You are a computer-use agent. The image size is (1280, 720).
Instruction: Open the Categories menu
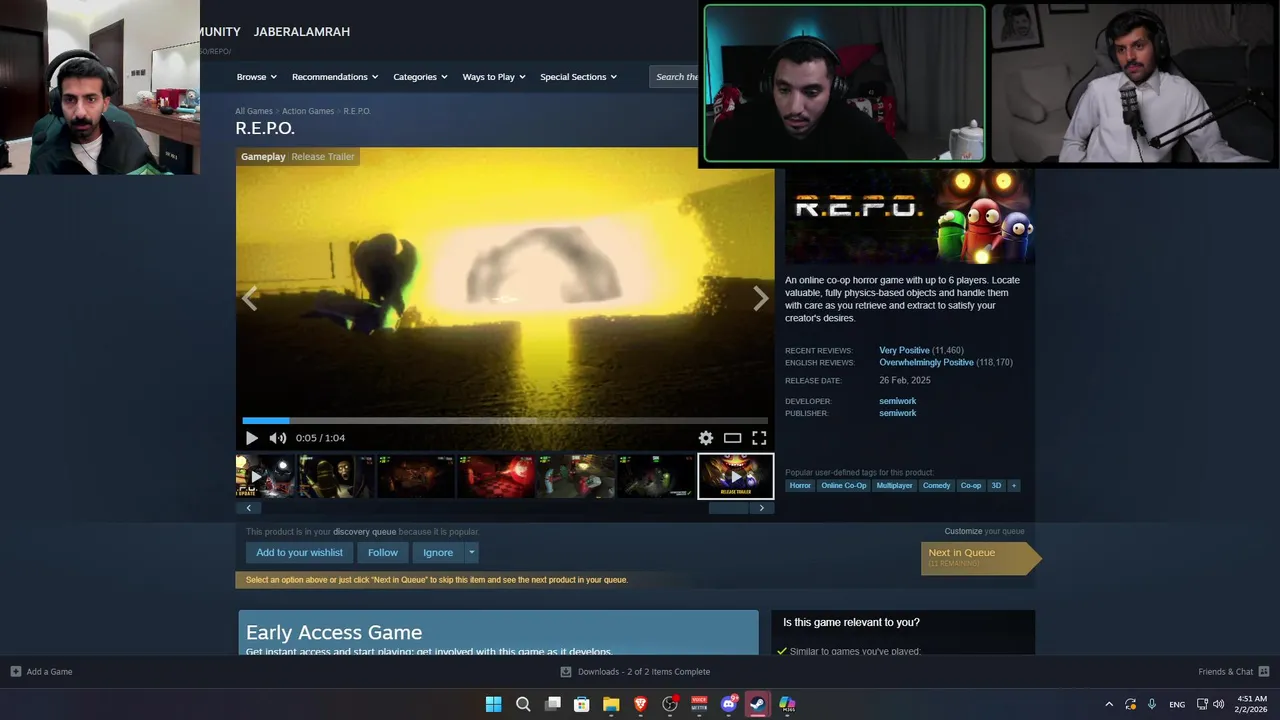pos(420,77)
